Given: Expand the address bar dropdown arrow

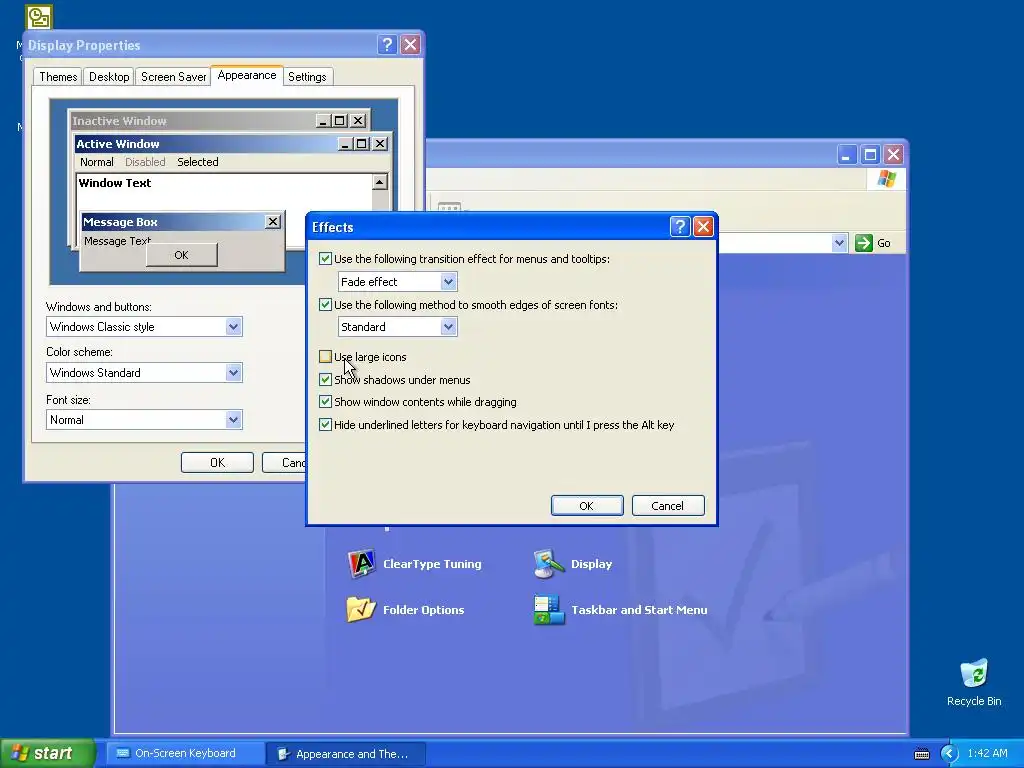Looking at the screenshot, I should pos(839,243).
